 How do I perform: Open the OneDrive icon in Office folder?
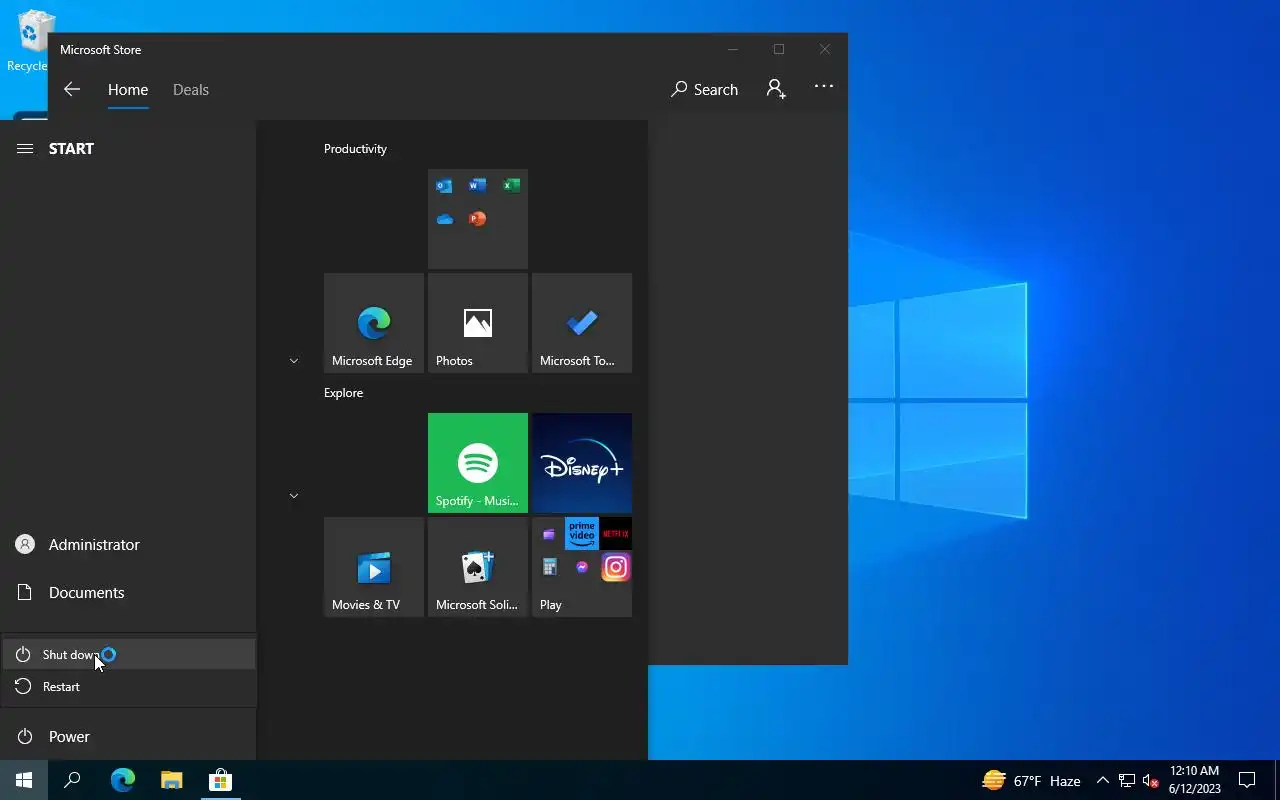(x=445, y=219)
